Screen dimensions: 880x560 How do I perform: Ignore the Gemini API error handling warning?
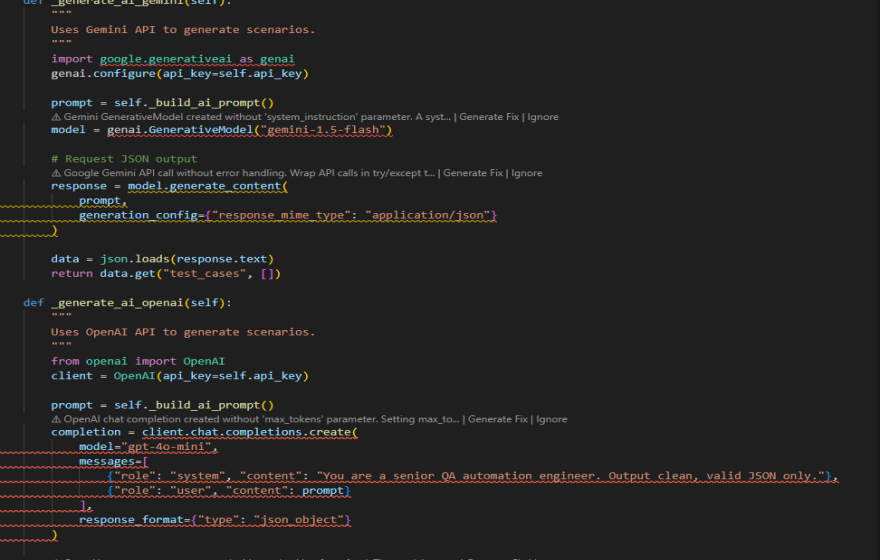point(526,173)
